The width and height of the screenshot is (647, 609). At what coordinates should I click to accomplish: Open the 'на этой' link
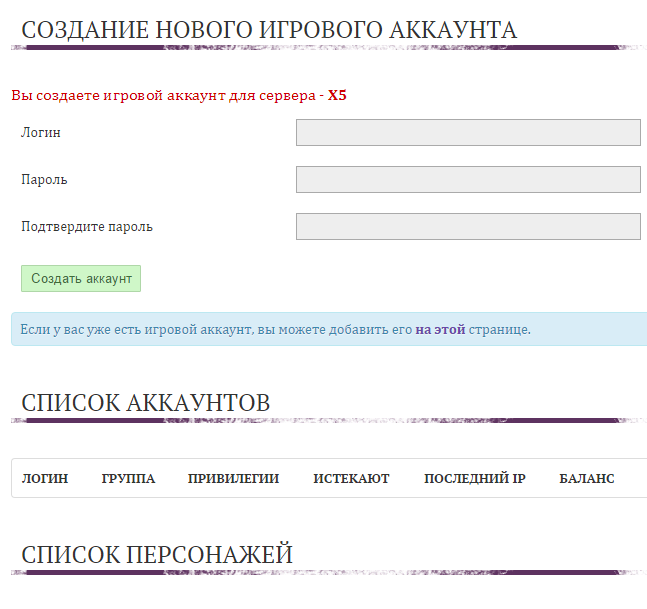click(440, 330)
